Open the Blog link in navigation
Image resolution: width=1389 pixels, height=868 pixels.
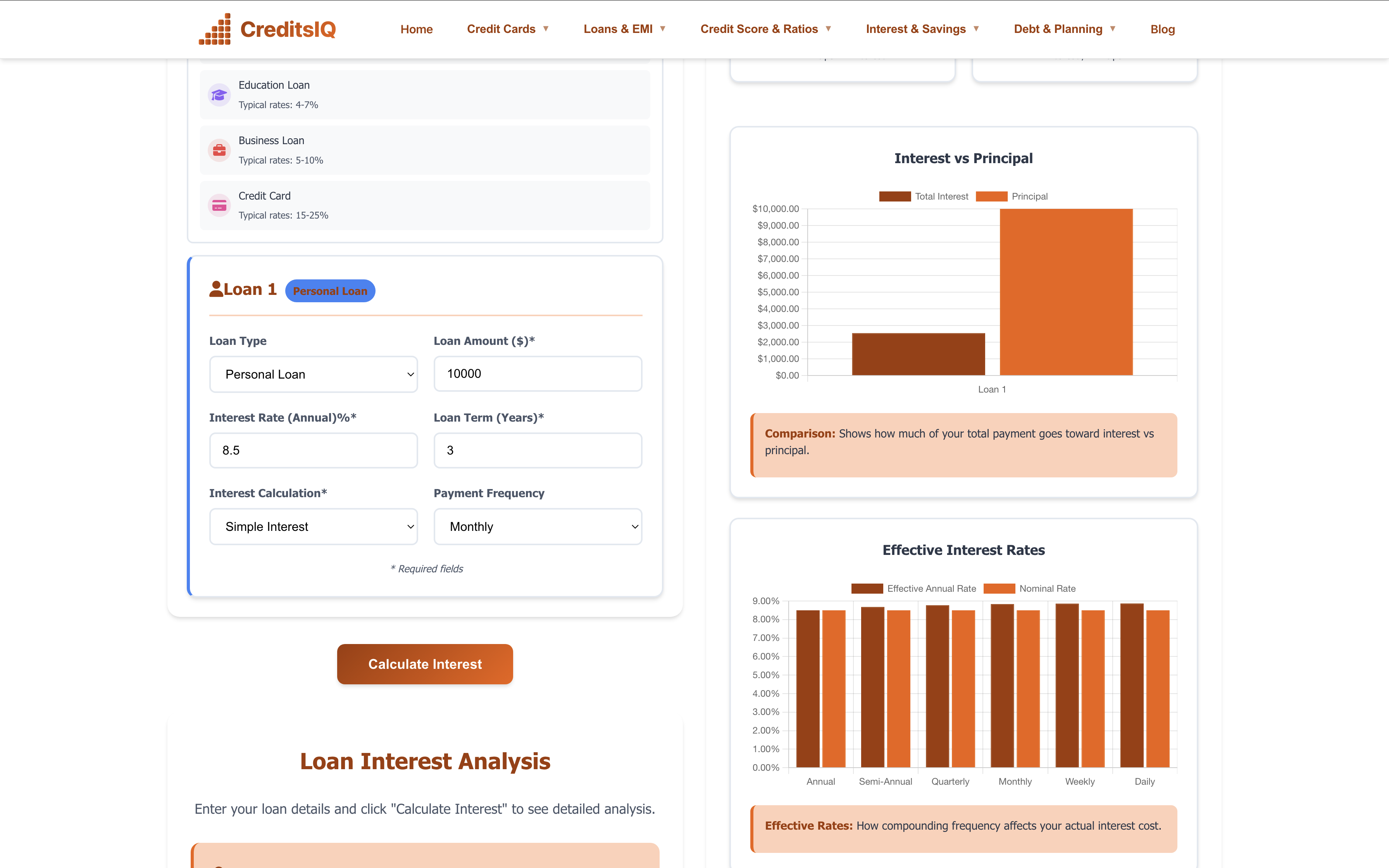coord(1162,29)
